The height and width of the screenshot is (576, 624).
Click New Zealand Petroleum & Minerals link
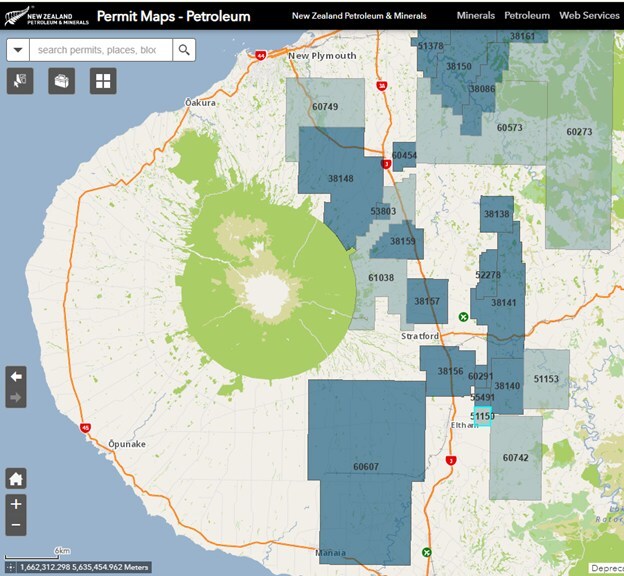click(x=358, y=16)
